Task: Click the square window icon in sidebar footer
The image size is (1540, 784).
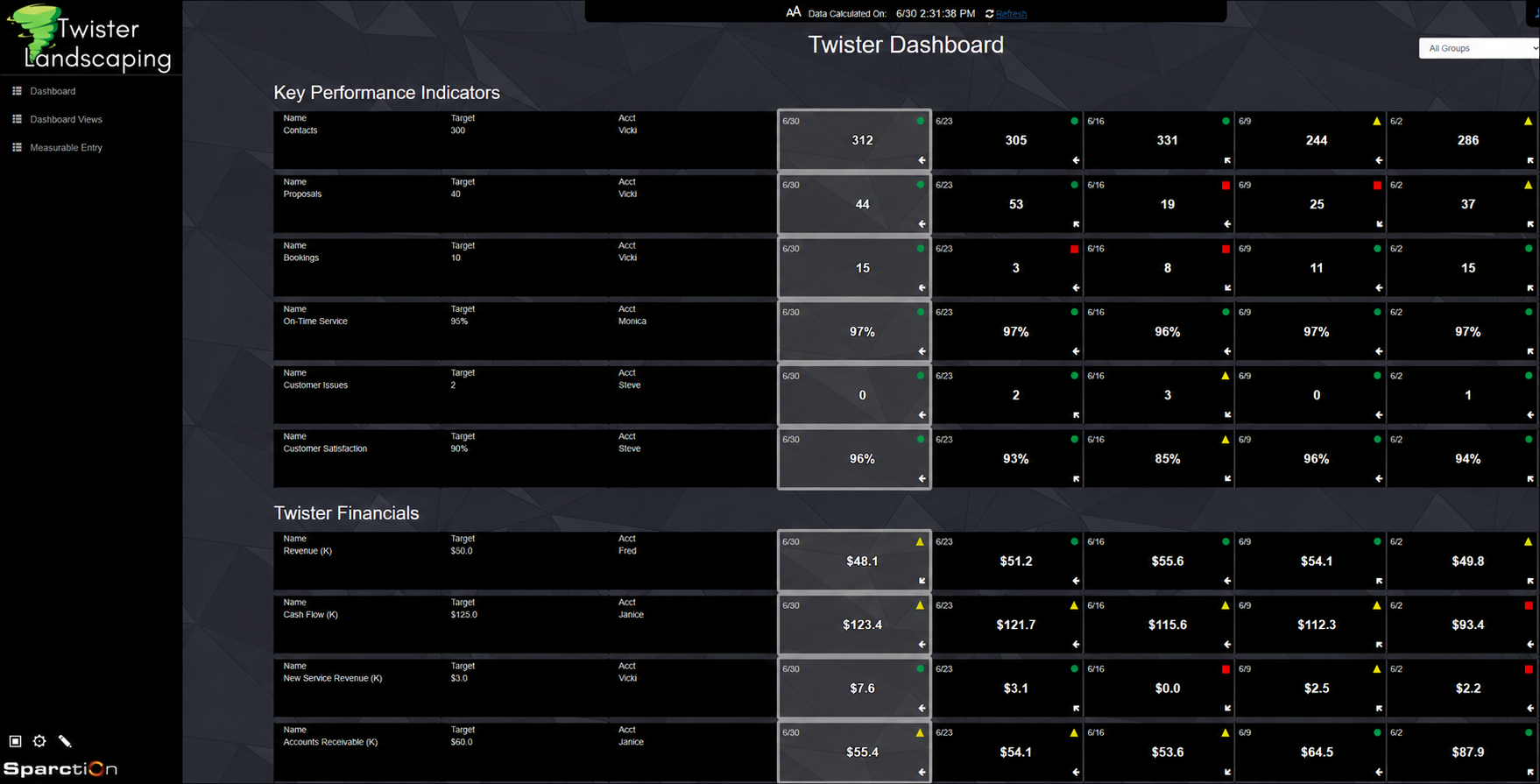Action: pos(15,741)
